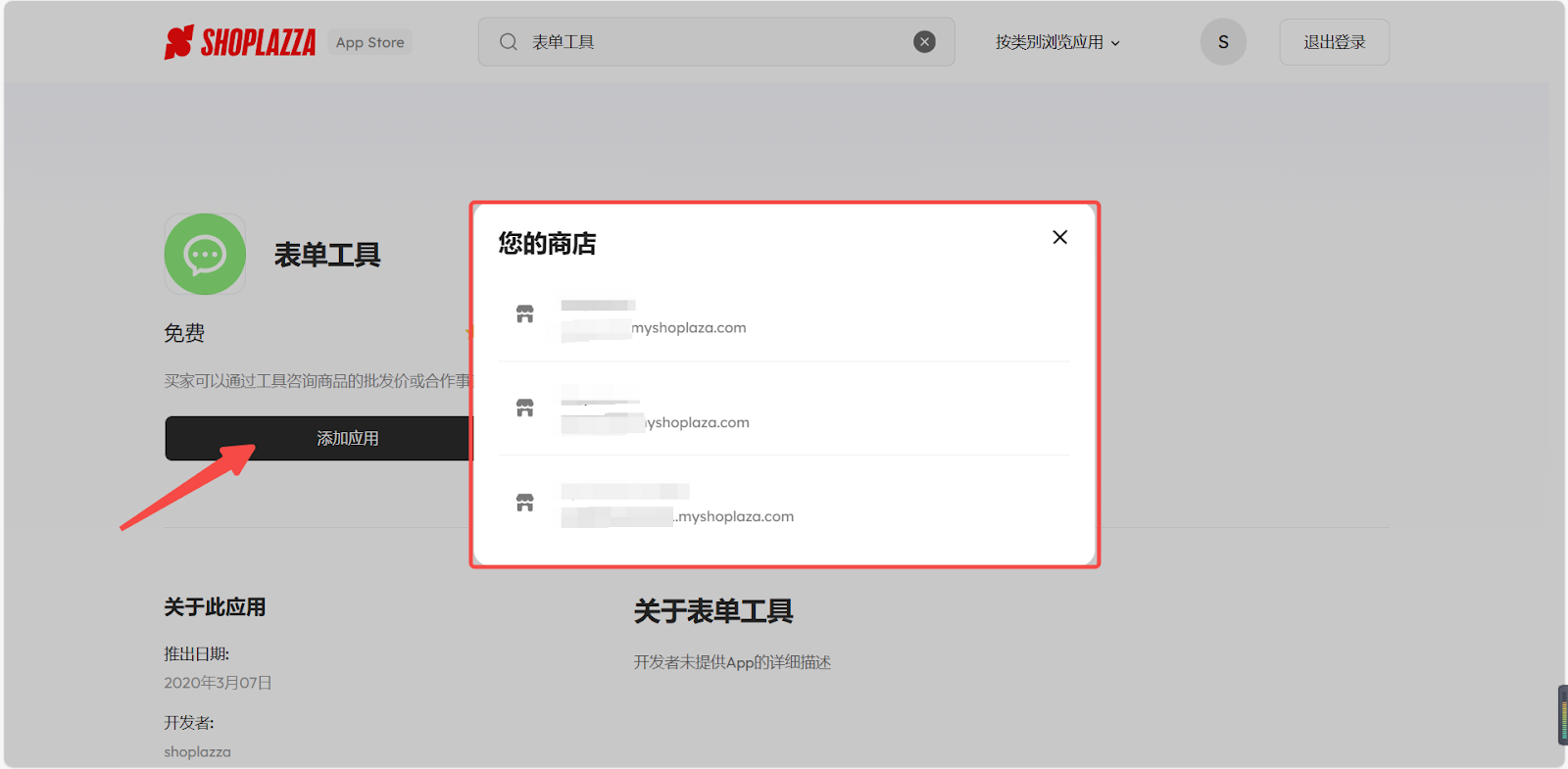Click the Shoplazza logo in header
Image resolution: width=1568 pixels, height=769 pixels.
coord(240,42)
